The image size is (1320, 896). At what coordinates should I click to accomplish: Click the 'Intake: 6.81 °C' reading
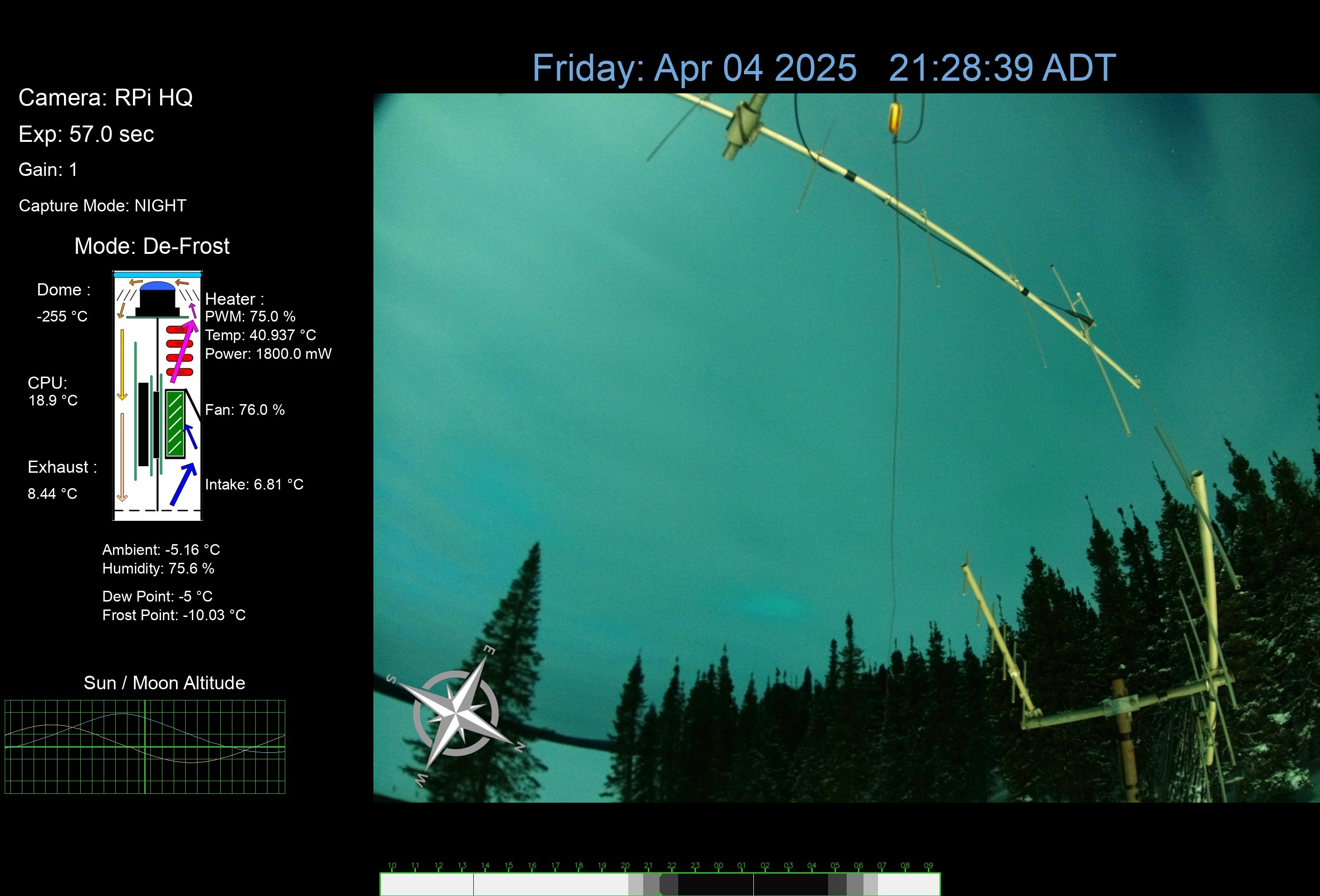pyautogui.click(x=254, y=484)
